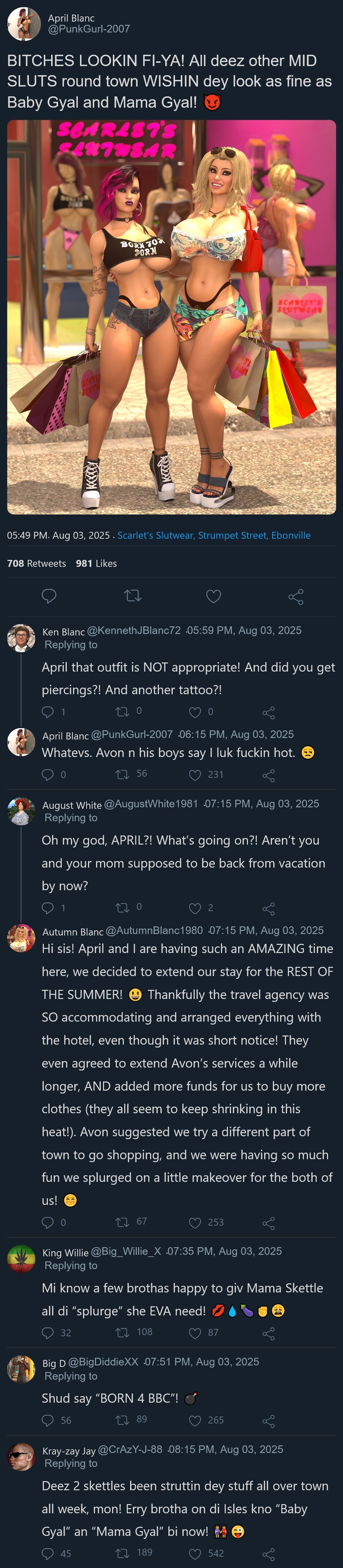Click April Blanc's avatar at top
This screenshot has width=343, height=1568.
(23, 24)
